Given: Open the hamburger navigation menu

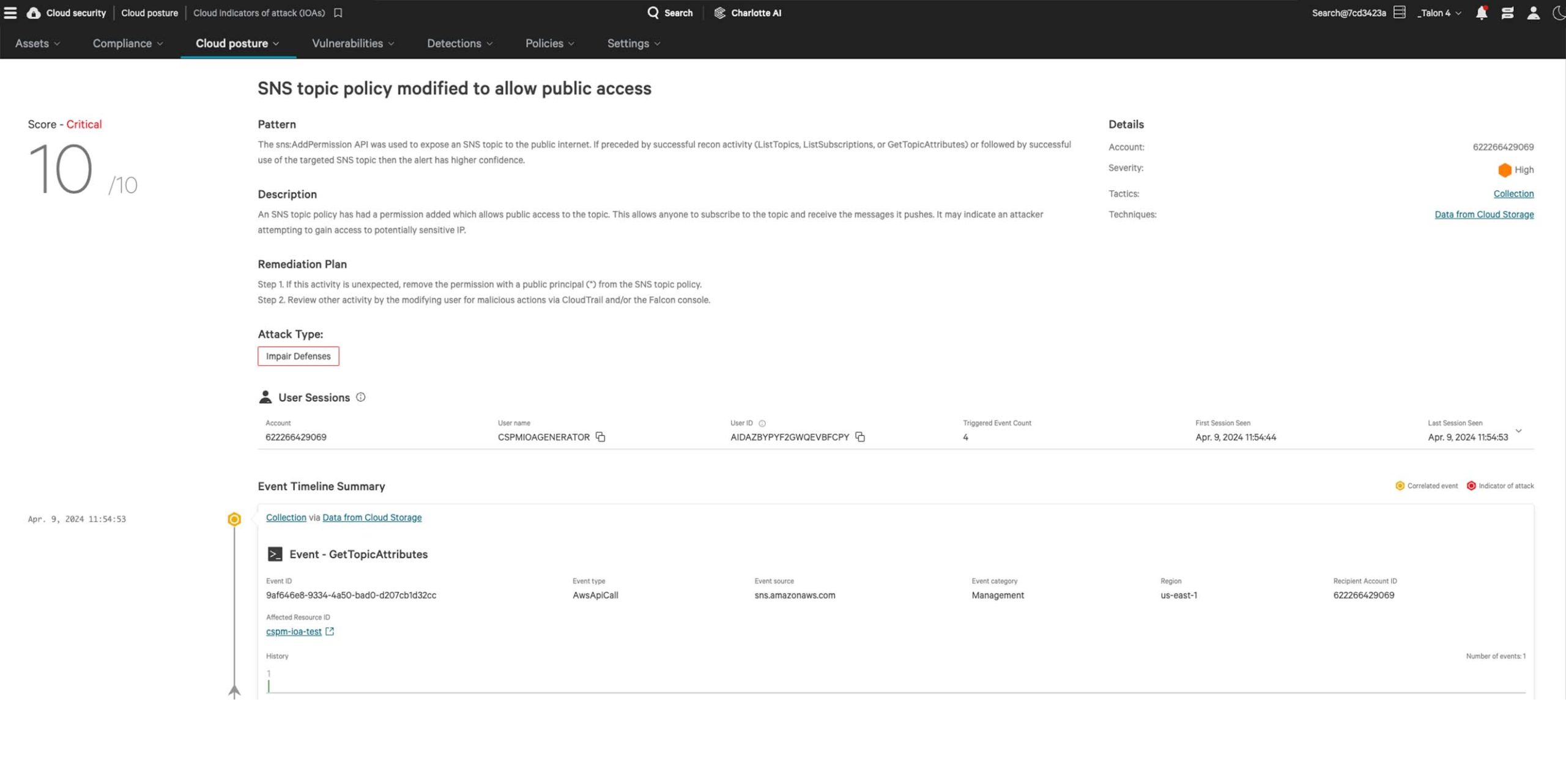Looking at the screenshot, I should pyautogui.click(x=10, y=12).
